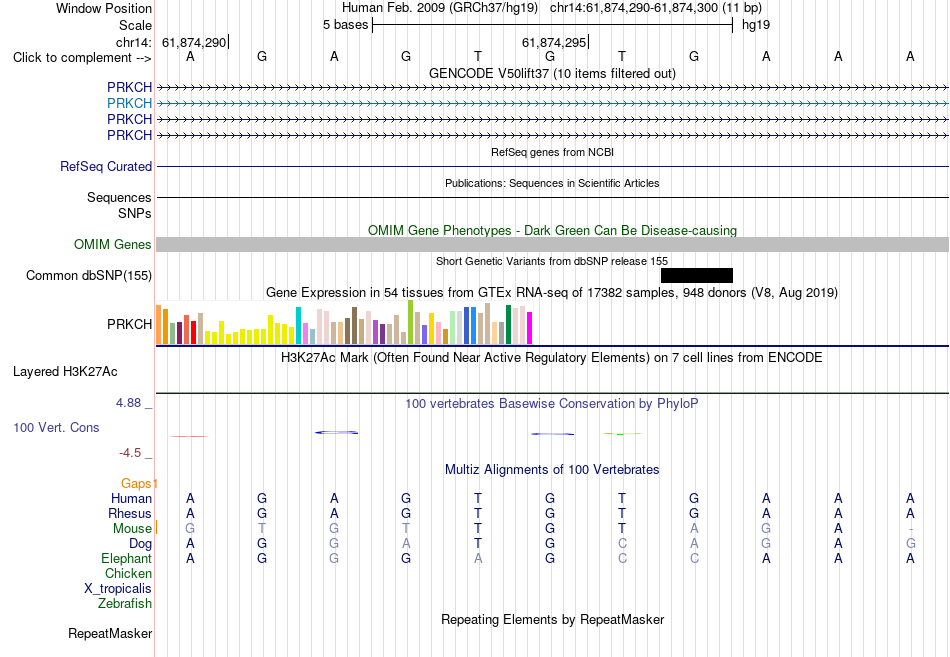Click the dark green bar in GTEx chart
The height and width of the screenshot is (657, 950).
coord(508,325)
